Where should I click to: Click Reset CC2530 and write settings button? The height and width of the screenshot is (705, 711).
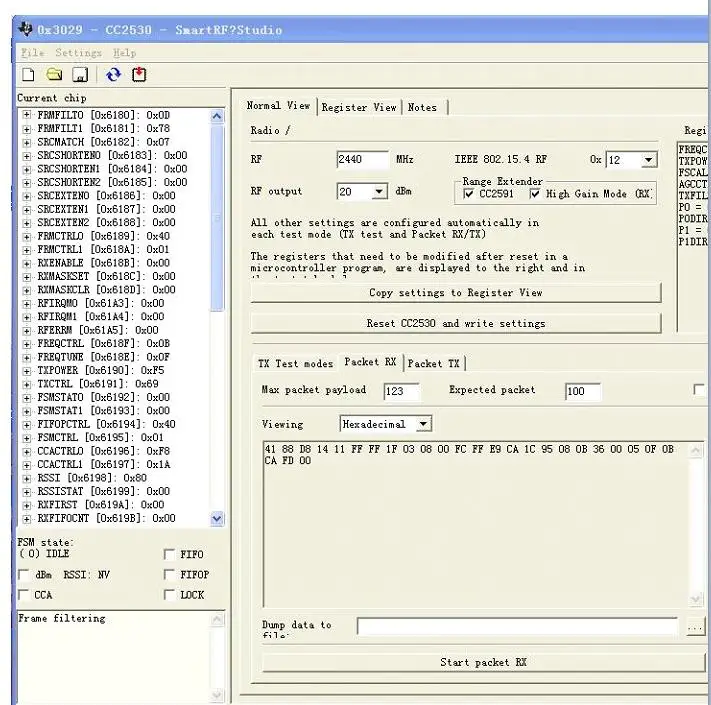pyautogui.click(x=456, y=323)
